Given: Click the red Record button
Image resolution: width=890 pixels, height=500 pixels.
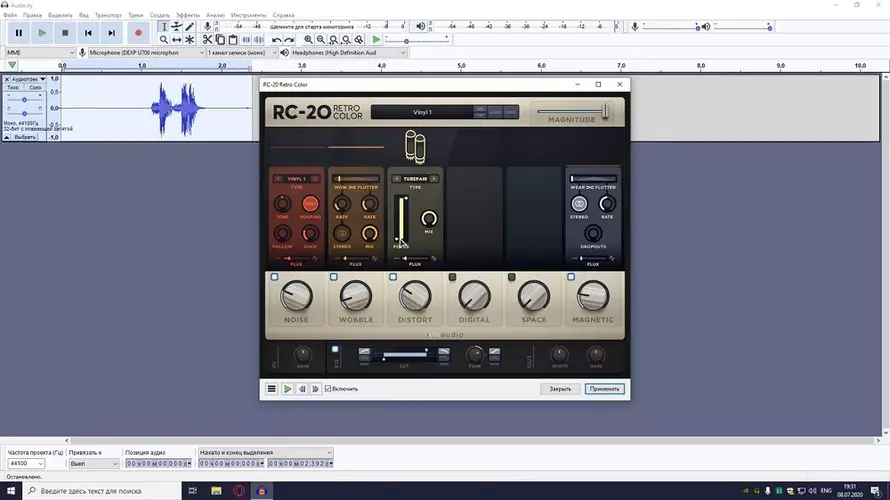Looking at the screenshot, I should (138, 33).
